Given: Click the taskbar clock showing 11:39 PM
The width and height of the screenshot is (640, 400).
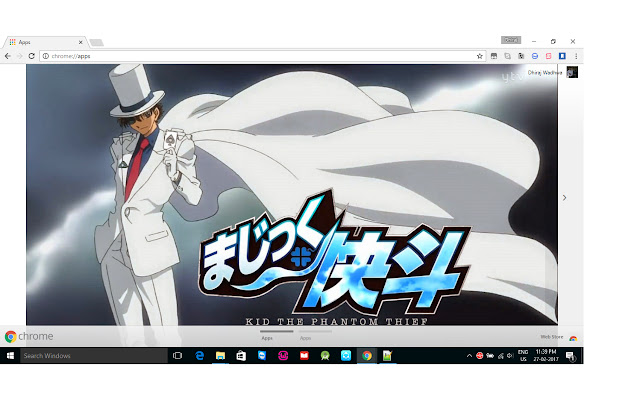Looking at the screenshot, I should 546,356.
